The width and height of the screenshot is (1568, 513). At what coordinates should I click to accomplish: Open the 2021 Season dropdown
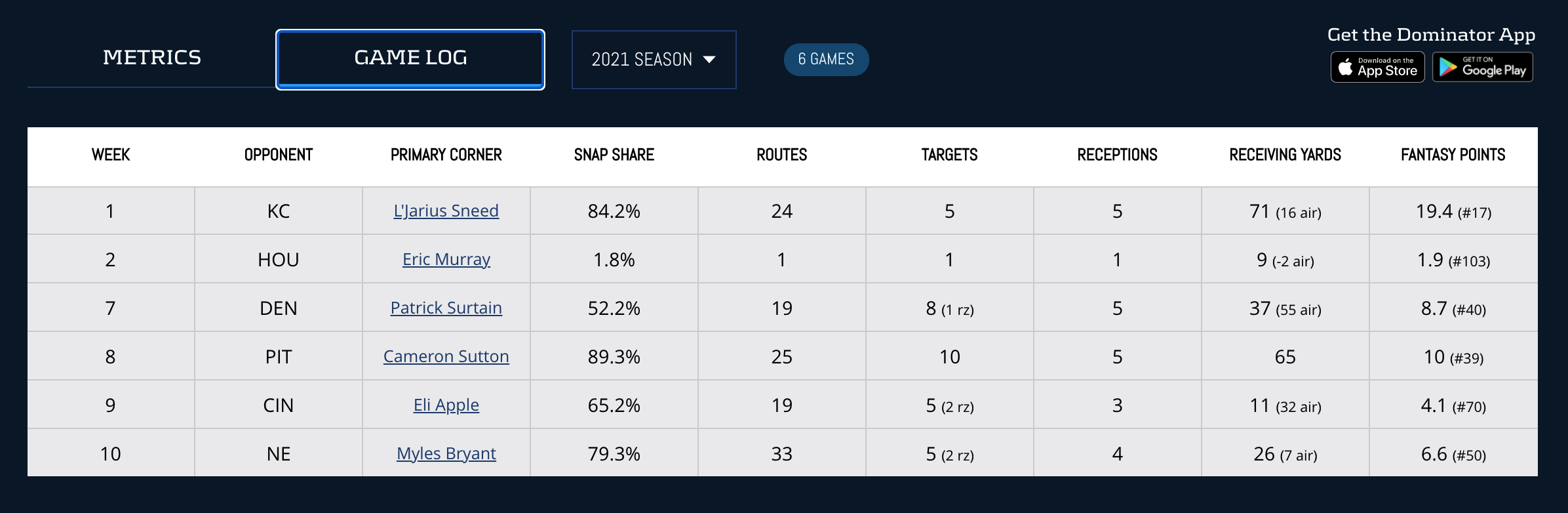click(654, 60)
